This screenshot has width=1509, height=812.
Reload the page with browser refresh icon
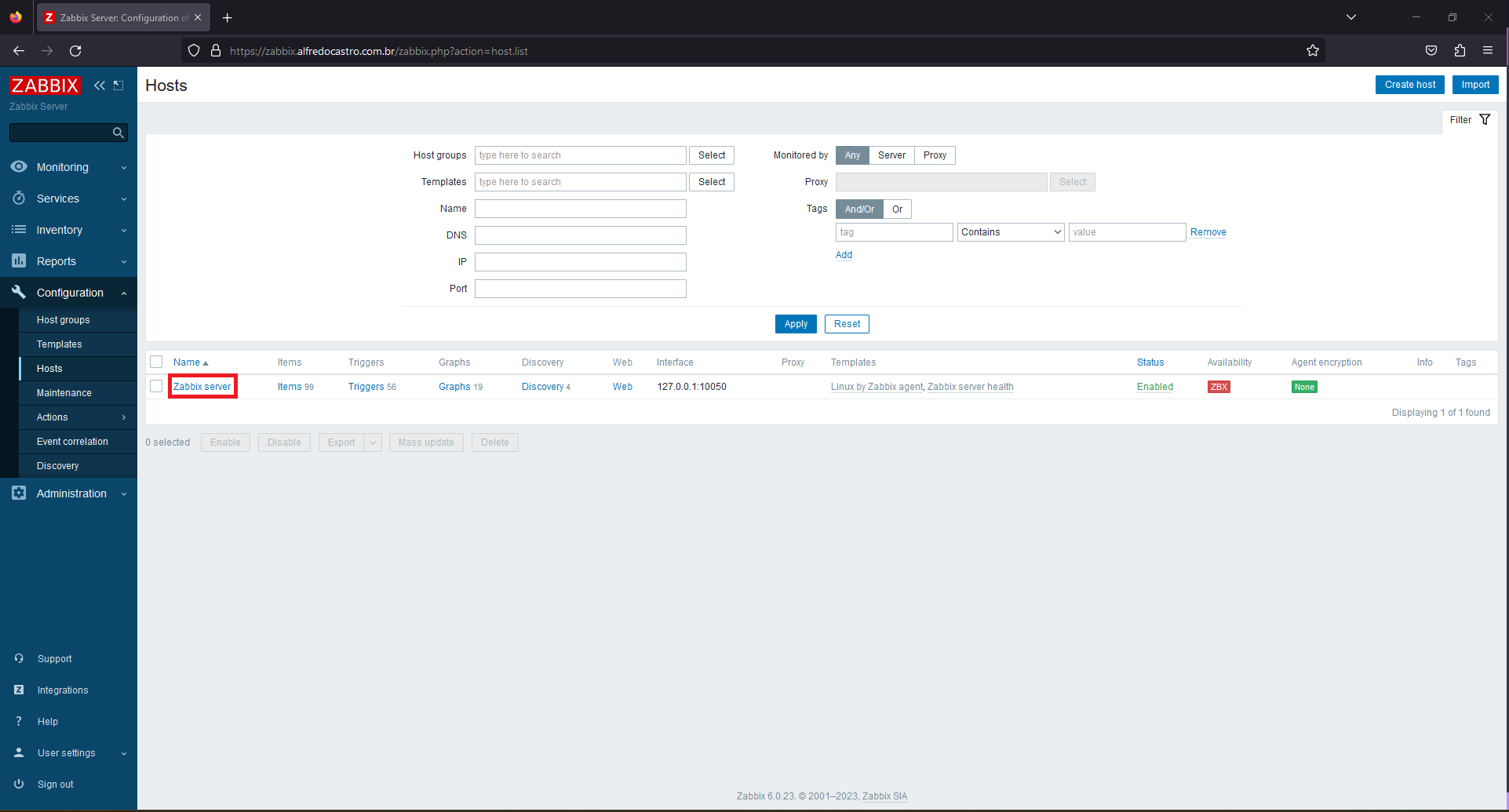75,51
